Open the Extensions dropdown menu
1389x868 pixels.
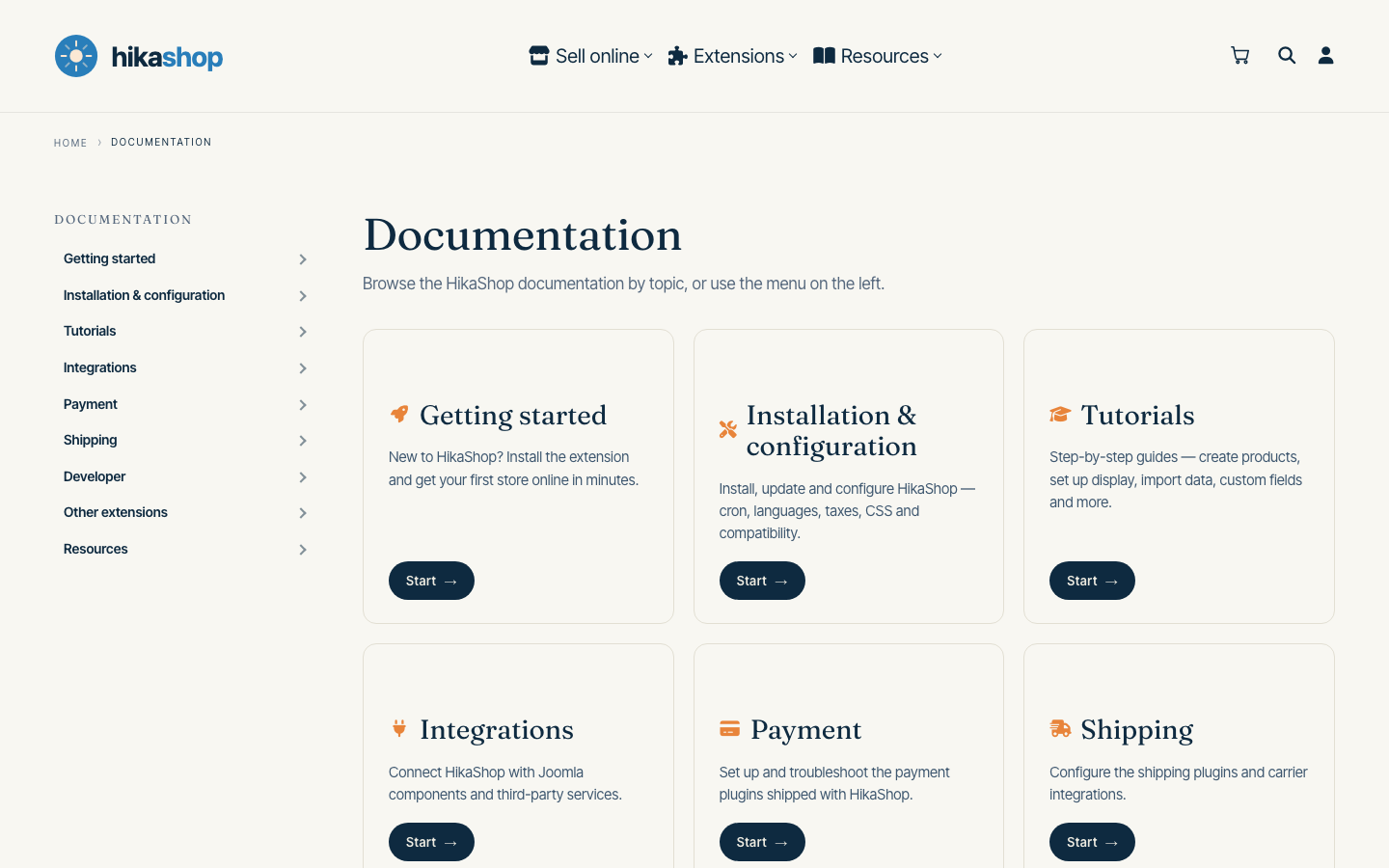[x=733, y=56]
